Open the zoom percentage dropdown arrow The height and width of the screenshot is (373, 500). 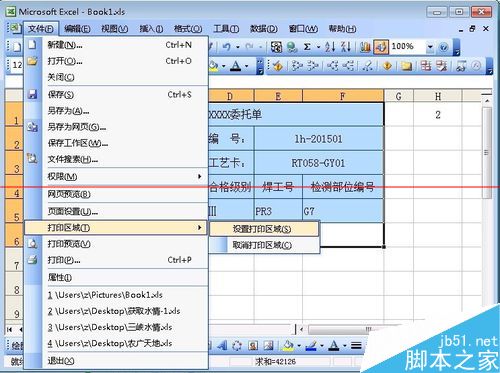430,47
